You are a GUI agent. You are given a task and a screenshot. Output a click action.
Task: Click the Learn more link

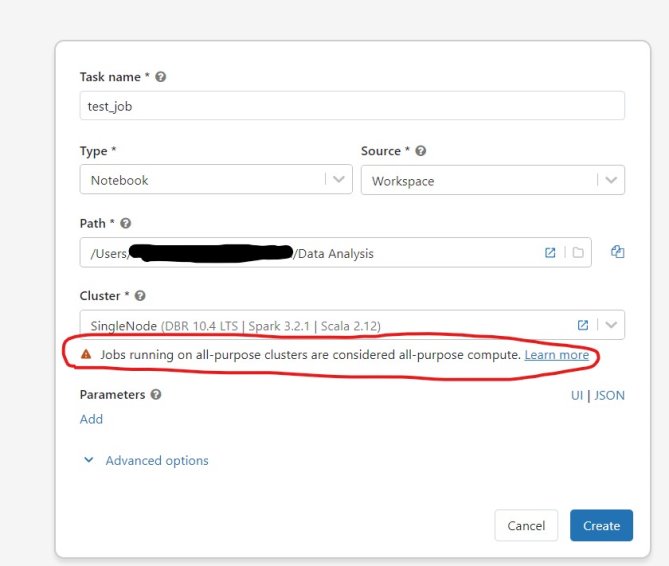557,355
